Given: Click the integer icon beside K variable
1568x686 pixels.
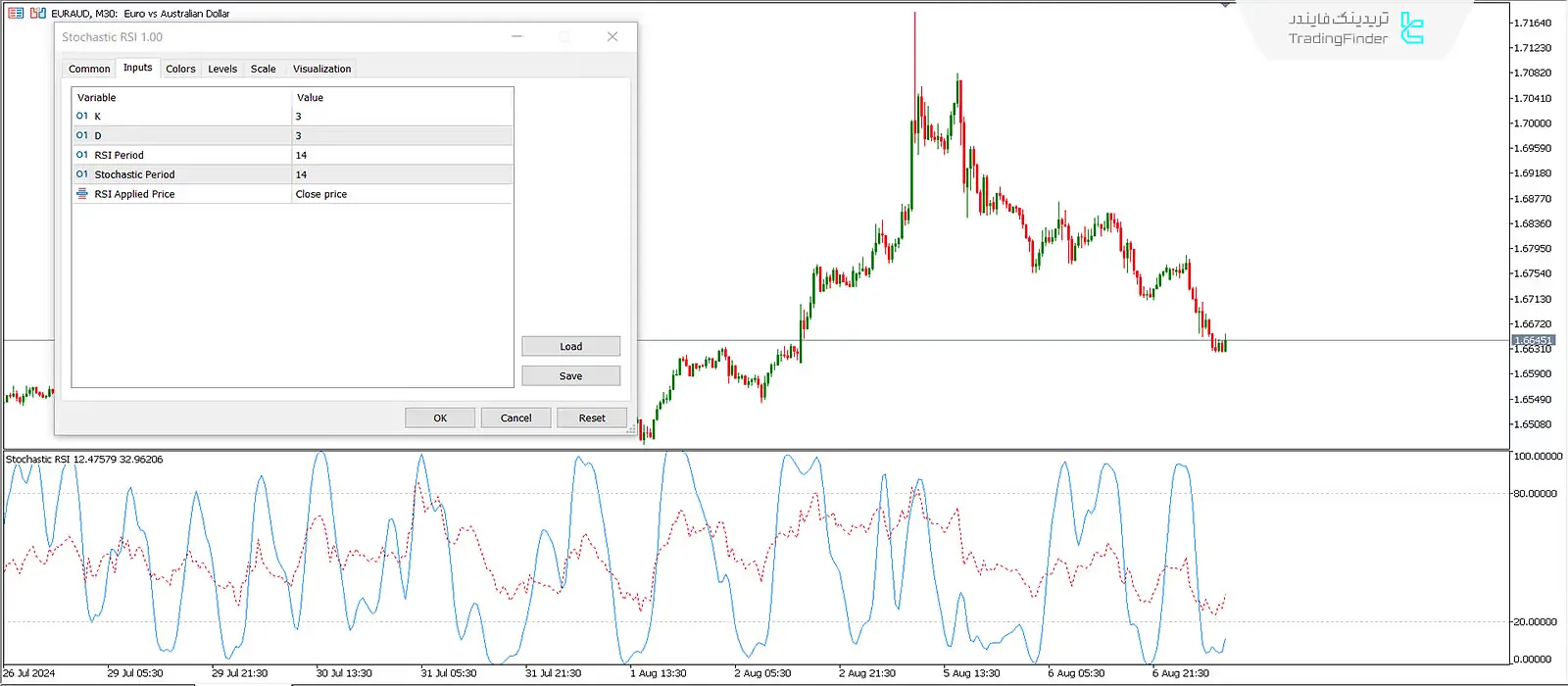Looking at the screenshot, I should [82, 116].
